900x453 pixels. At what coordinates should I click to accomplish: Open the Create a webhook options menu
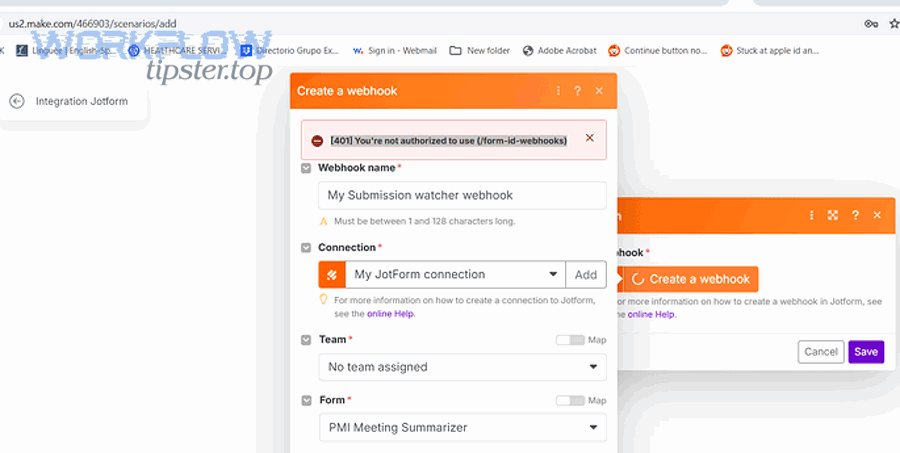click(558, 91)
